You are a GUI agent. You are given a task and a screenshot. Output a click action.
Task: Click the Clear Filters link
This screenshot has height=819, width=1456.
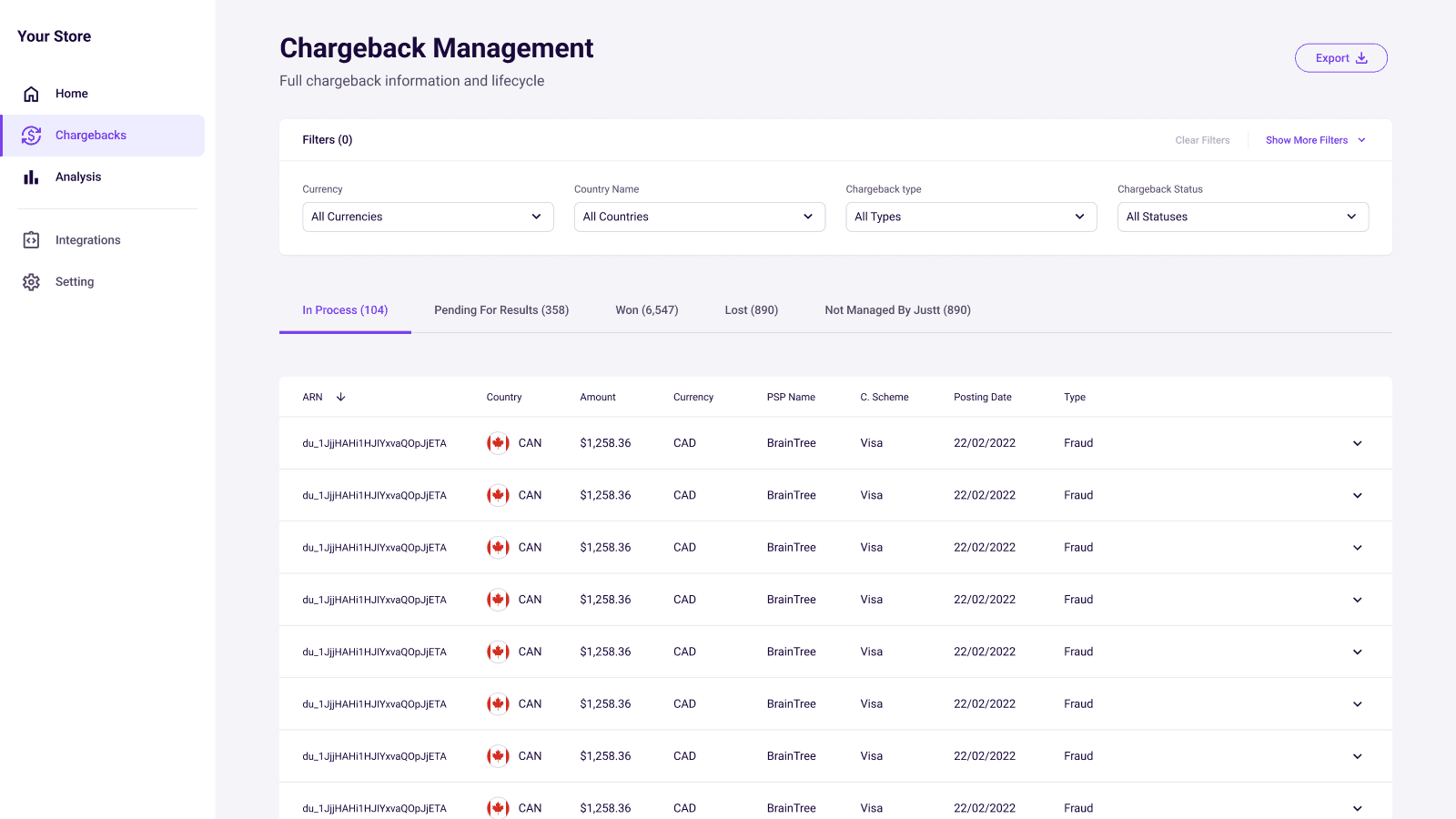[1202, 140]
